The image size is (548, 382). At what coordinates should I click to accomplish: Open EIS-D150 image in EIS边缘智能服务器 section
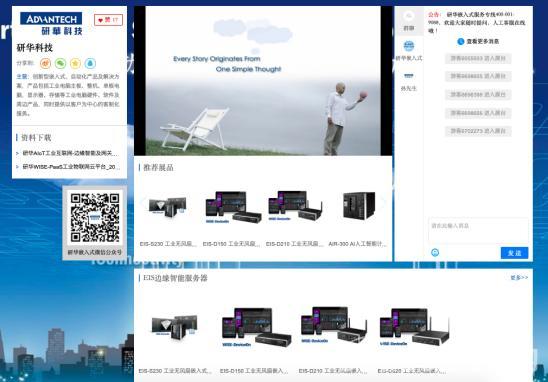(256, 327)
